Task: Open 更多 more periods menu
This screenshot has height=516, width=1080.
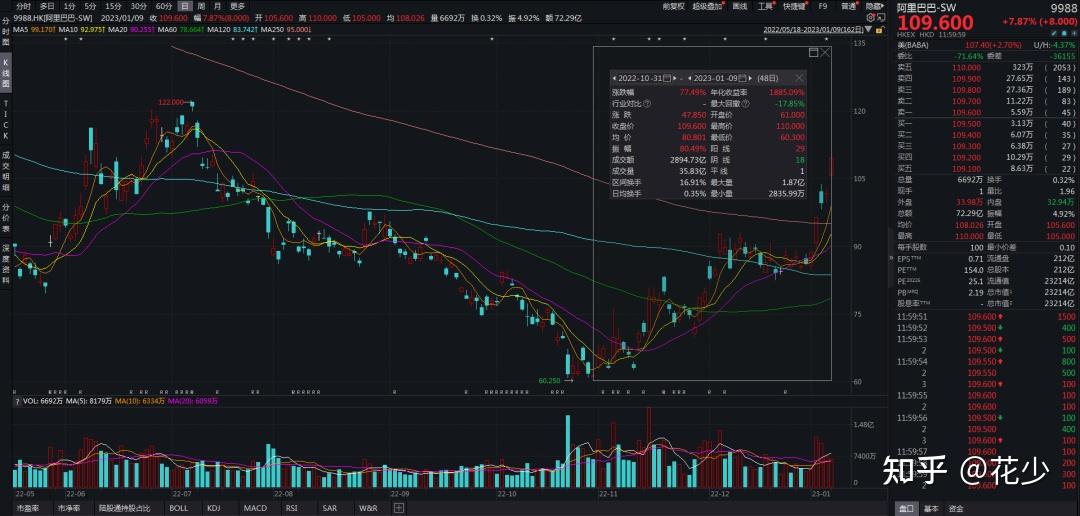Action: 238,6
